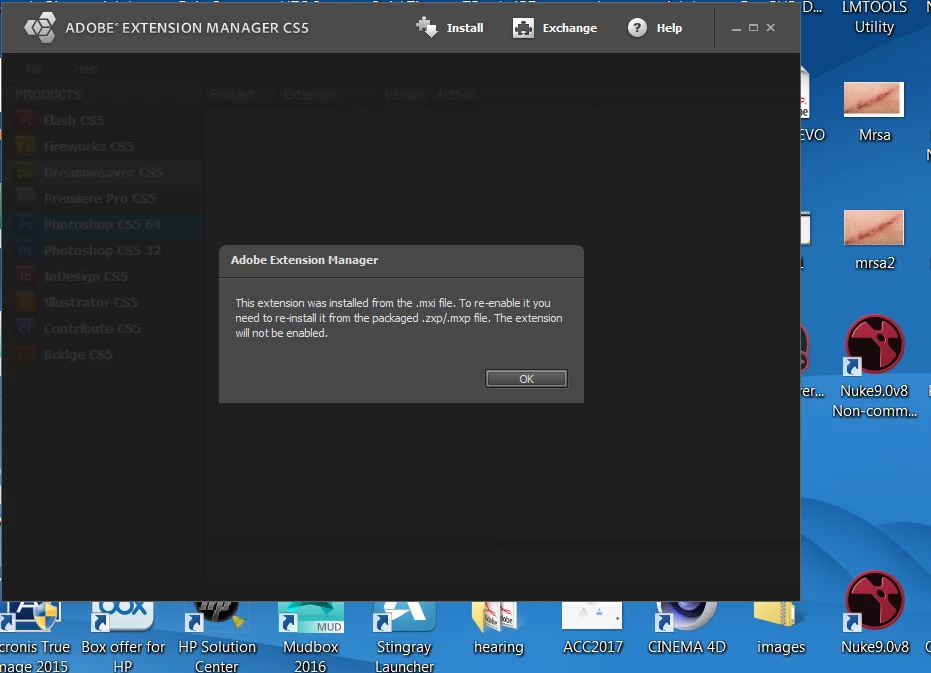Screen dimensions: 931x673
Task: Select the Nuke9.0v8 Non-commercial desktop shortcut
Action: coord(874,367)
